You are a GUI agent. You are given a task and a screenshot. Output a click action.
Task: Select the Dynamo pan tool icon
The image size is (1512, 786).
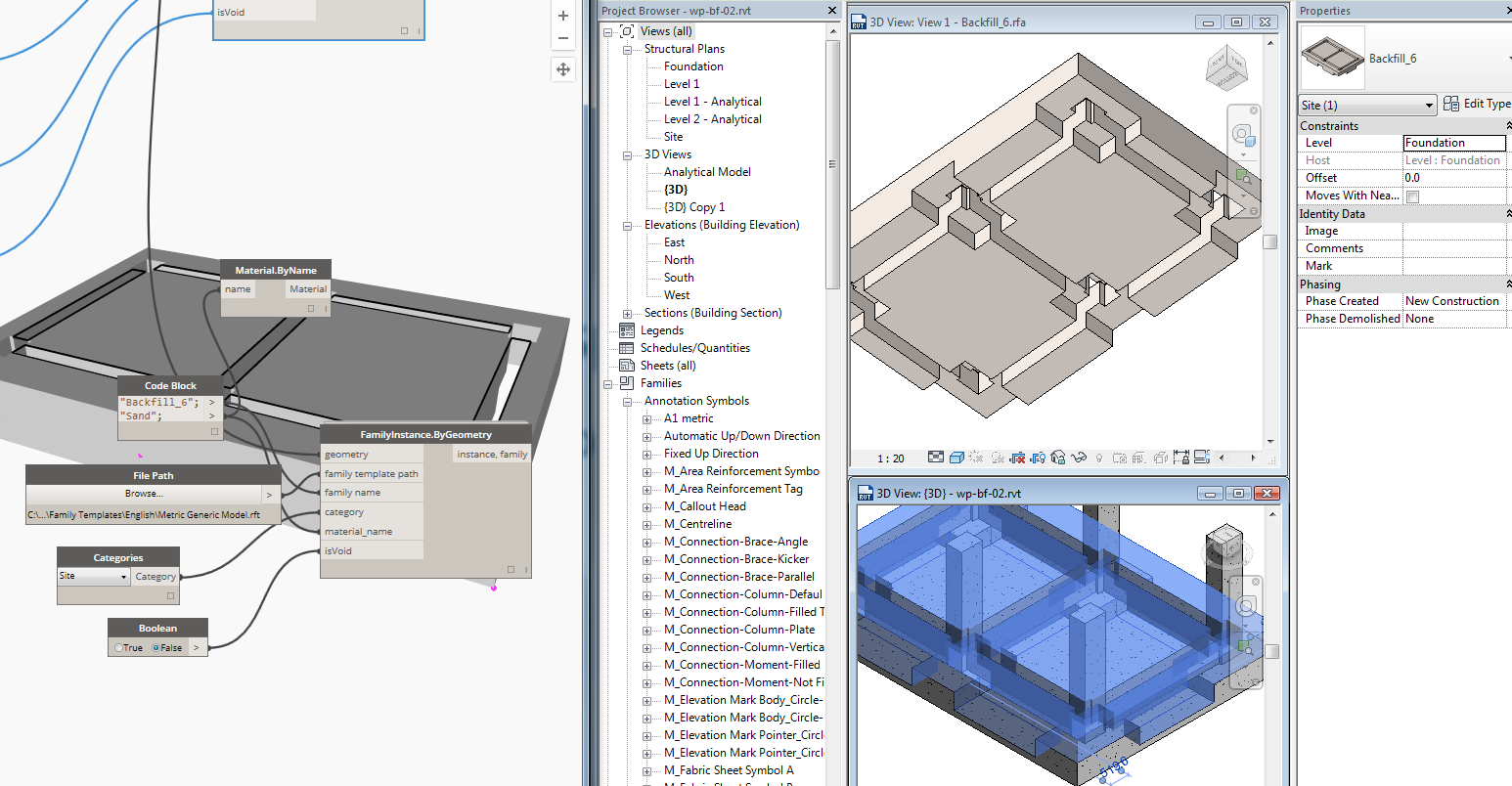click(562, 69)
